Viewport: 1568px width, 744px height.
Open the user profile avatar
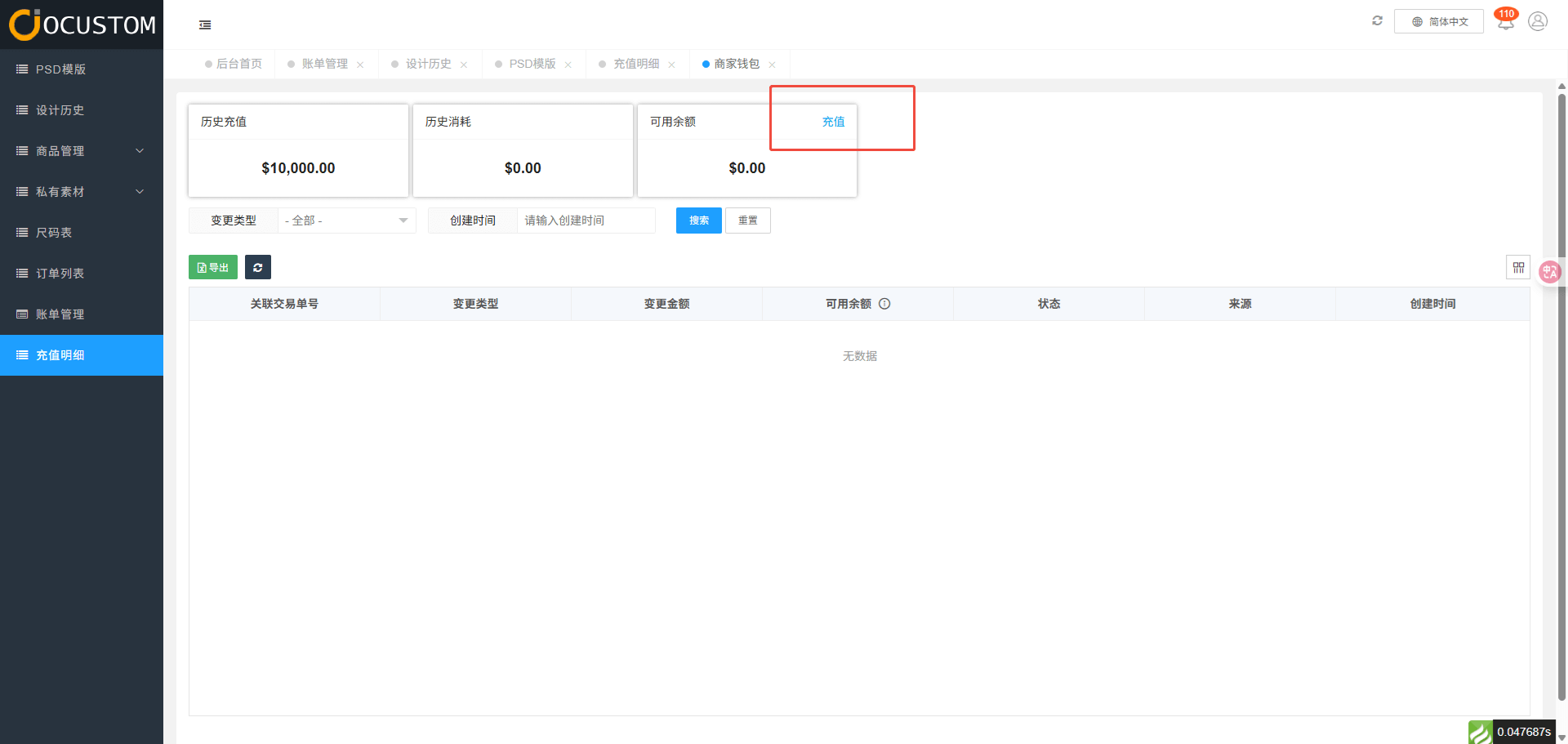(x=1538, y=21)
